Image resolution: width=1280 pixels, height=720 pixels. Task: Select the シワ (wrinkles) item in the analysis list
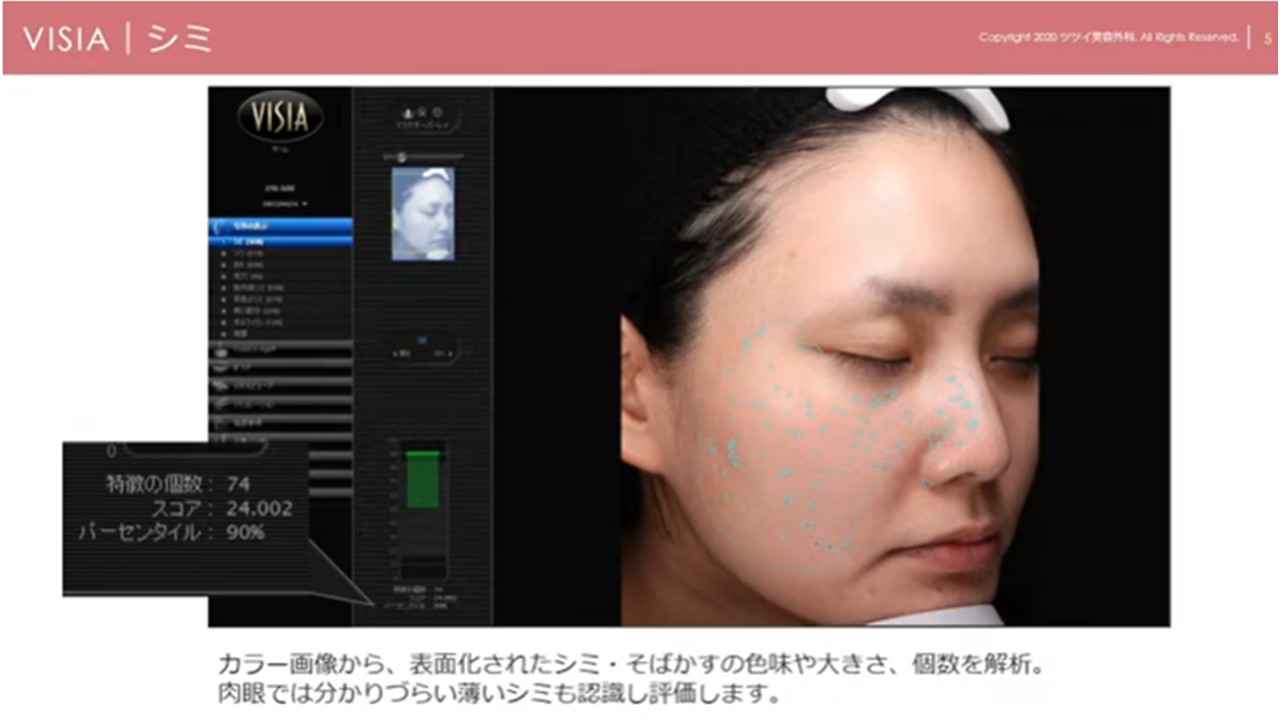click(x=250, y=254)
